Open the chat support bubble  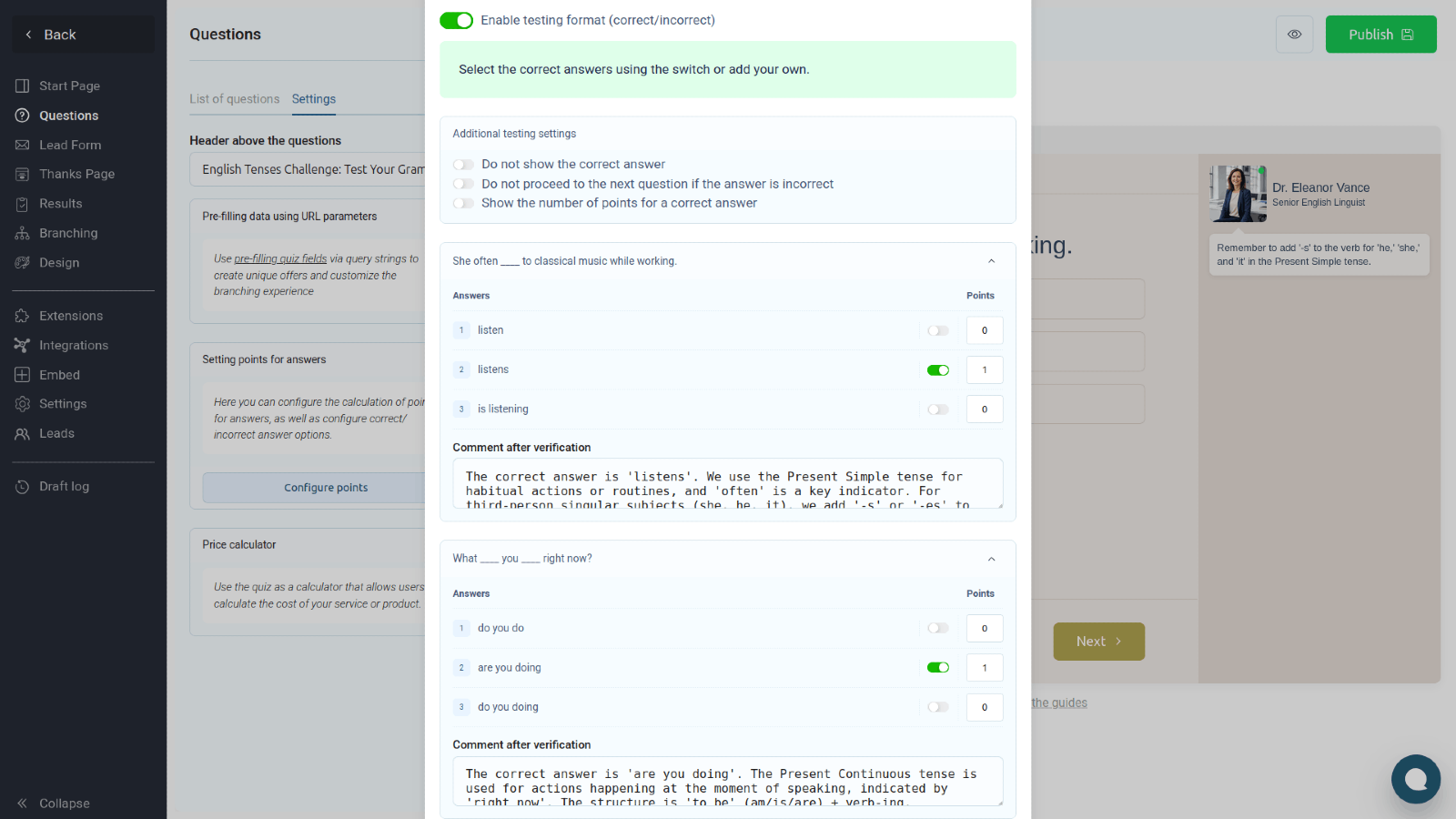pyautogui.click(x=1415, y=779)
